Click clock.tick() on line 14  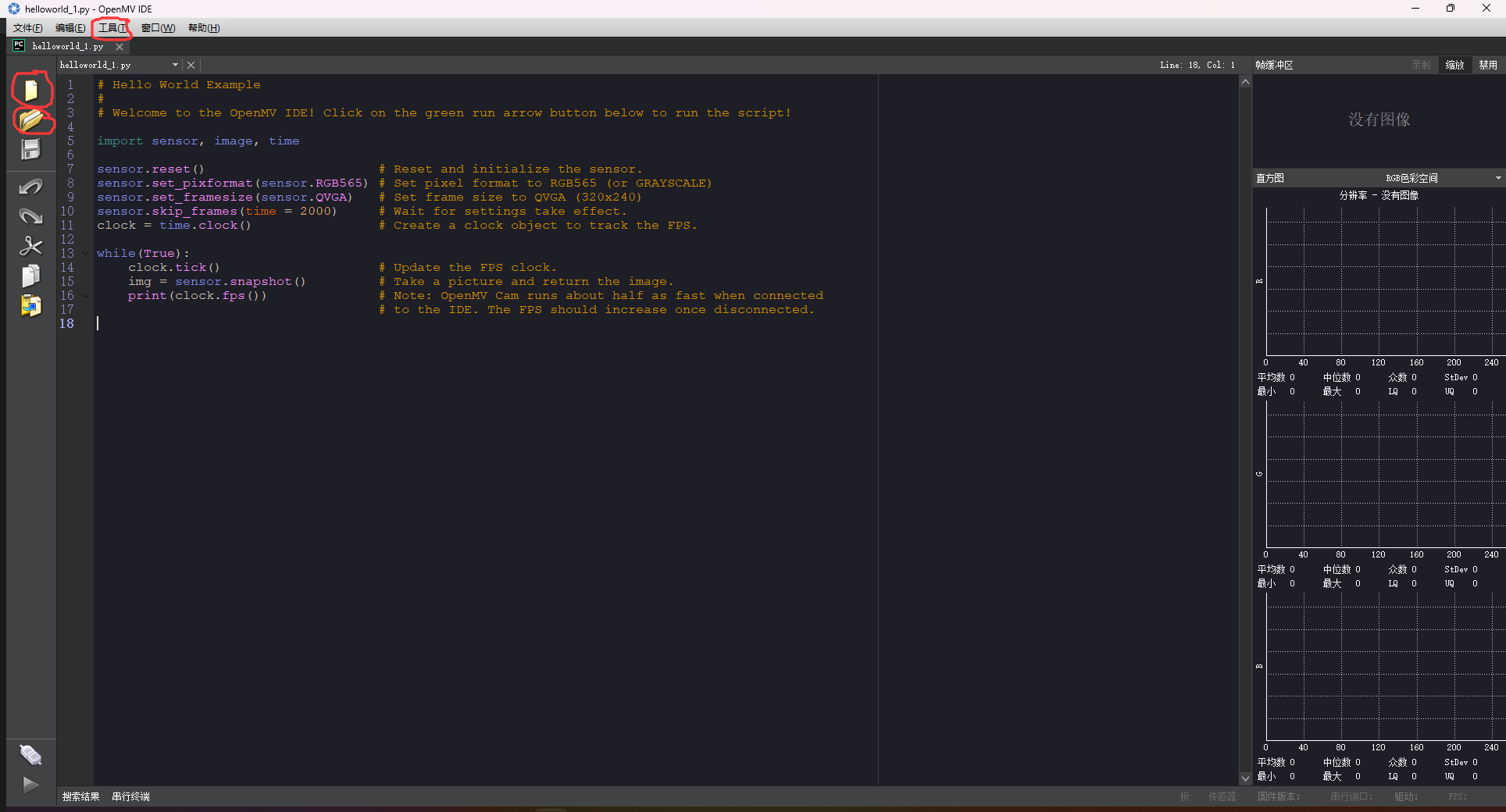[173, 267]
